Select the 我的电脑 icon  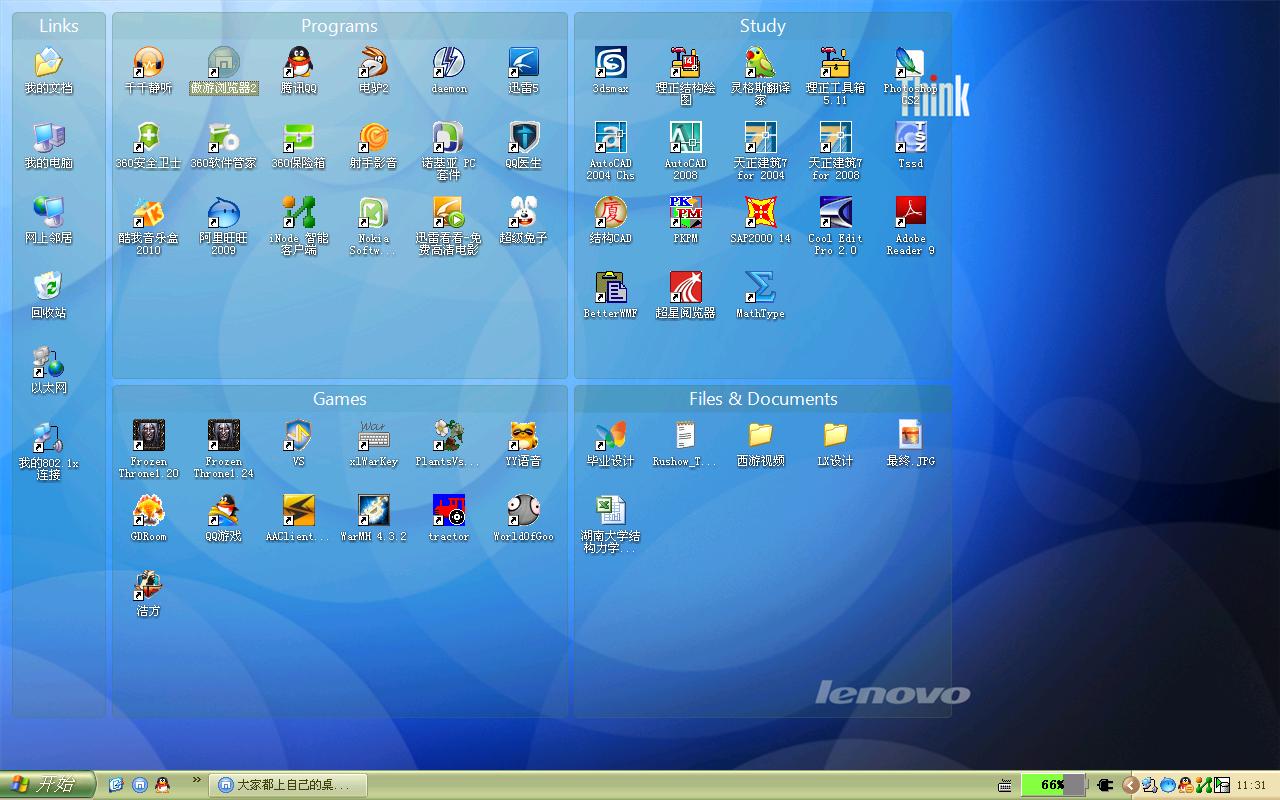48,145
